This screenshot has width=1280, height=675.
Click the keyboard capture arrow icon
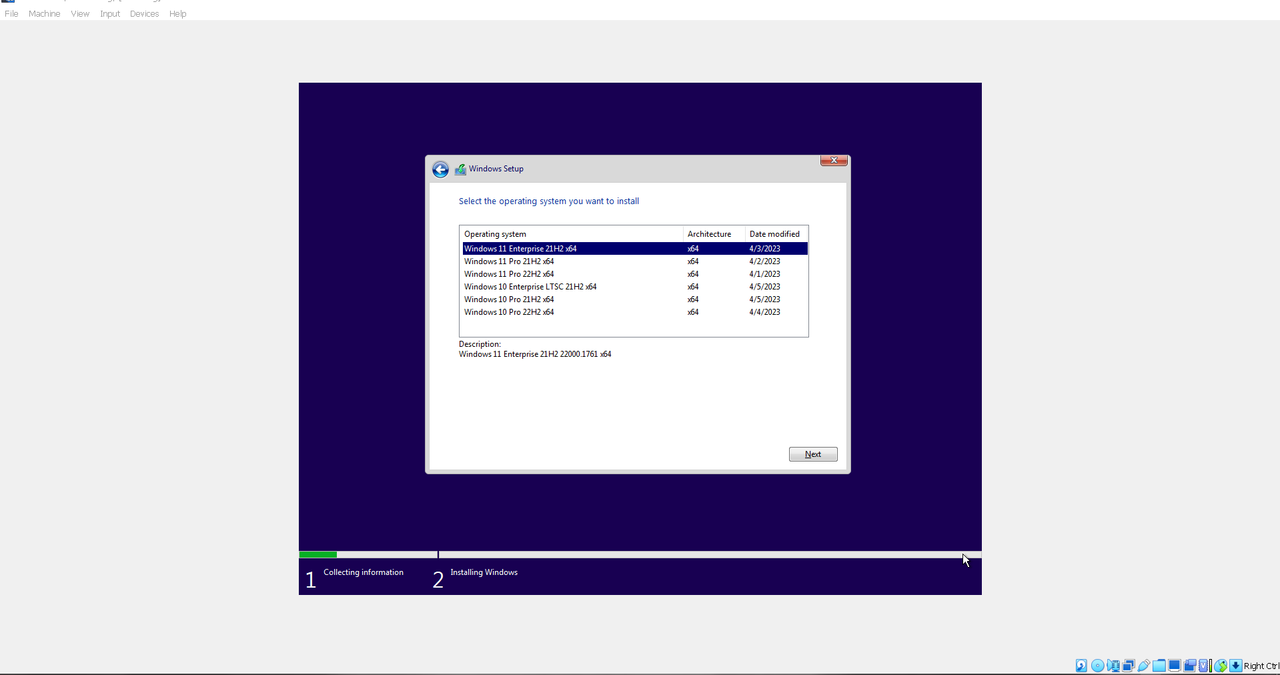click(x=1236, y=666)
